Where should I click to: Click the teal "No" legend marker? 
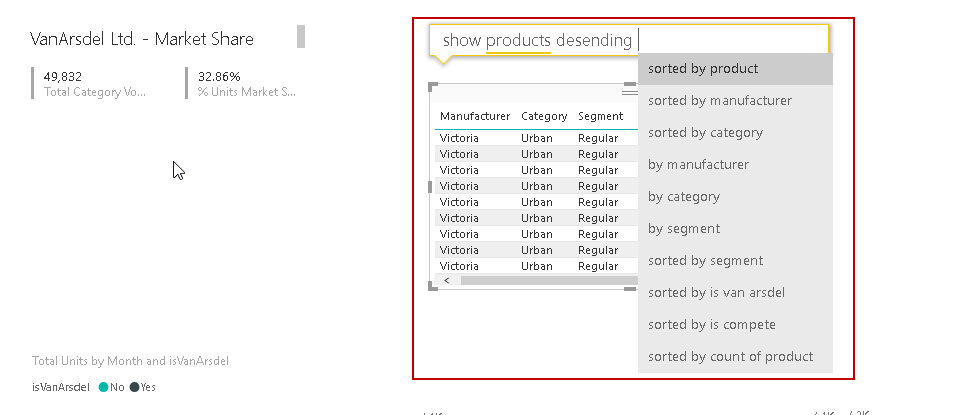pyautogui.click(x=103, y=387)
